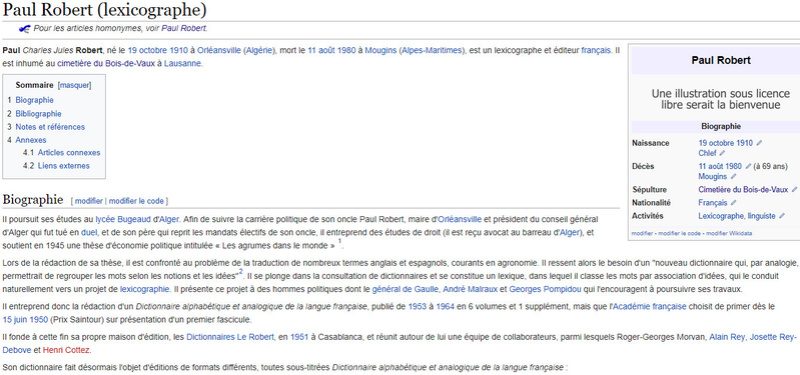
Task: Click pencil icon next to Chlef
Action: (x=722, y=153)
